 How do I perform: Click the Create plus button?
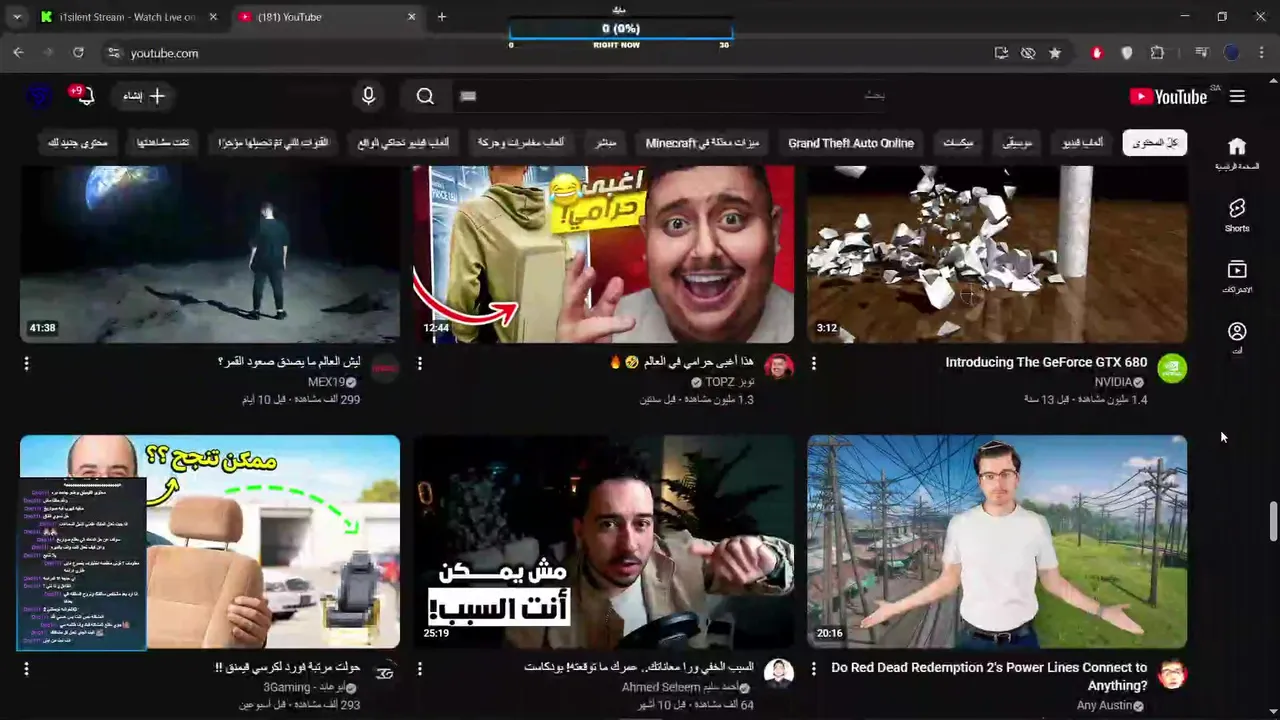pos(145,96)
